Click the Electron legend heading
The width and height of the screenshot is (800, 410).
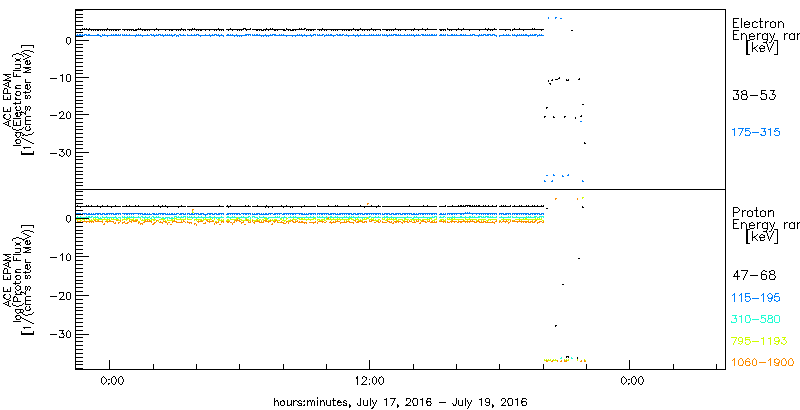758,23
